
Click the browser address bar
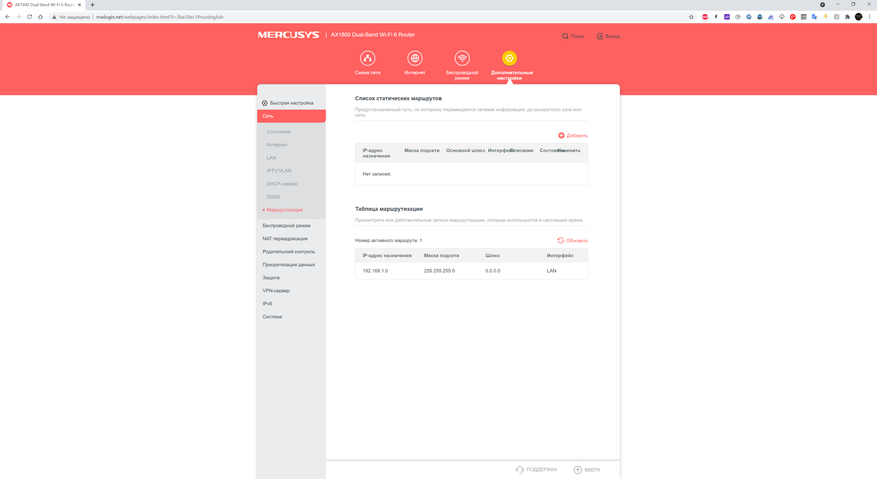[380, 17]
